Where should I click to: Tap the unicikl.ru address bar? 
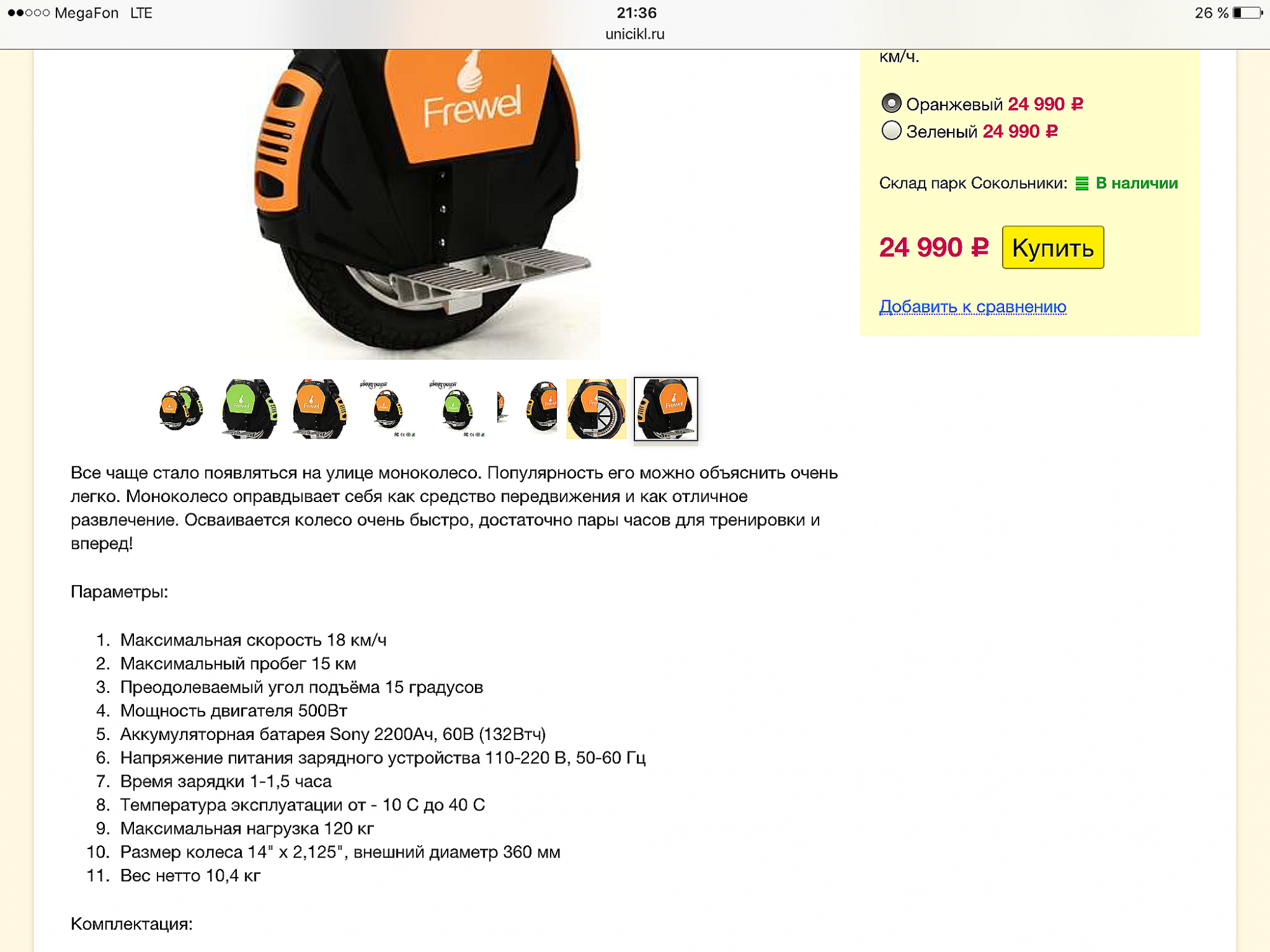pos(635,34)
